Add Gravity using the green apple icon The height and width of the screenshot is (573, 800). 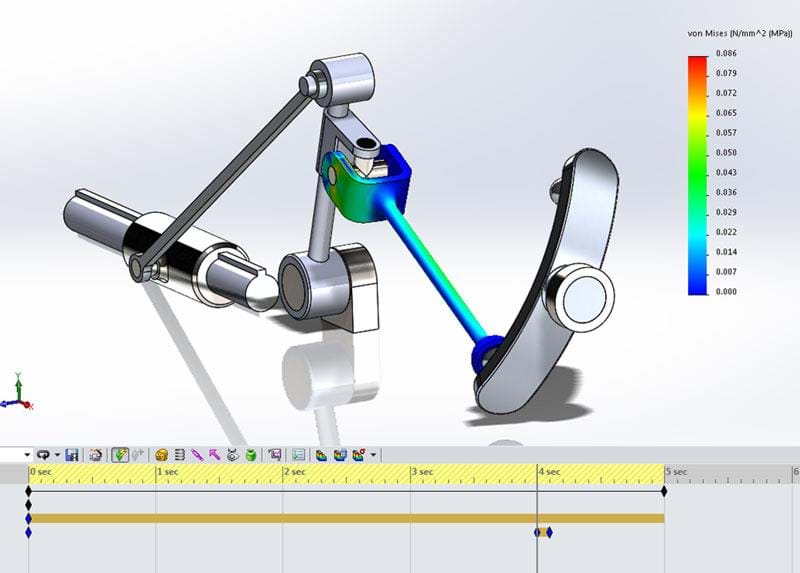[250, 454]
